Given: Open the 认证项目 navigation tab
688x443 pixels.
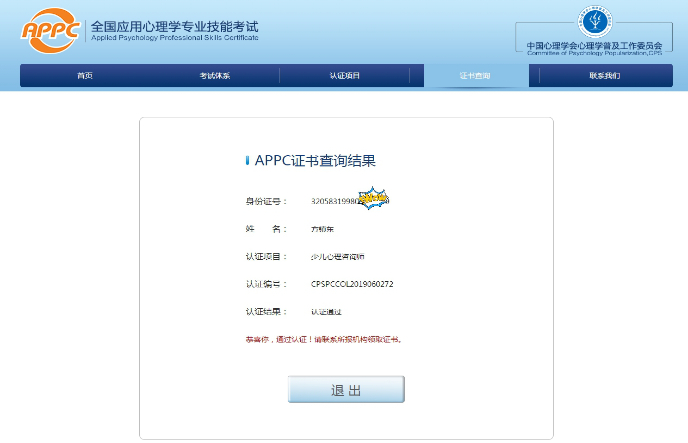Looking at the screenshot, I should [344, 76].
